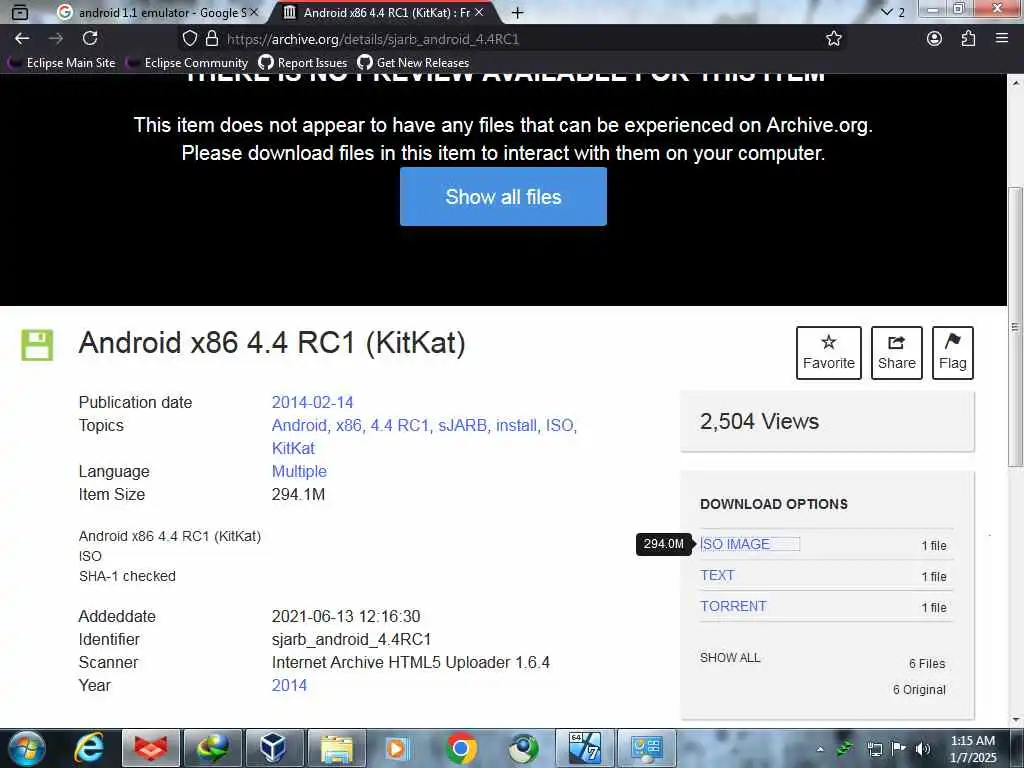Open the KitKat topic link
The height and width of the screenshot is (768, 1024).
pyautogui.click(x=293, y=448)
